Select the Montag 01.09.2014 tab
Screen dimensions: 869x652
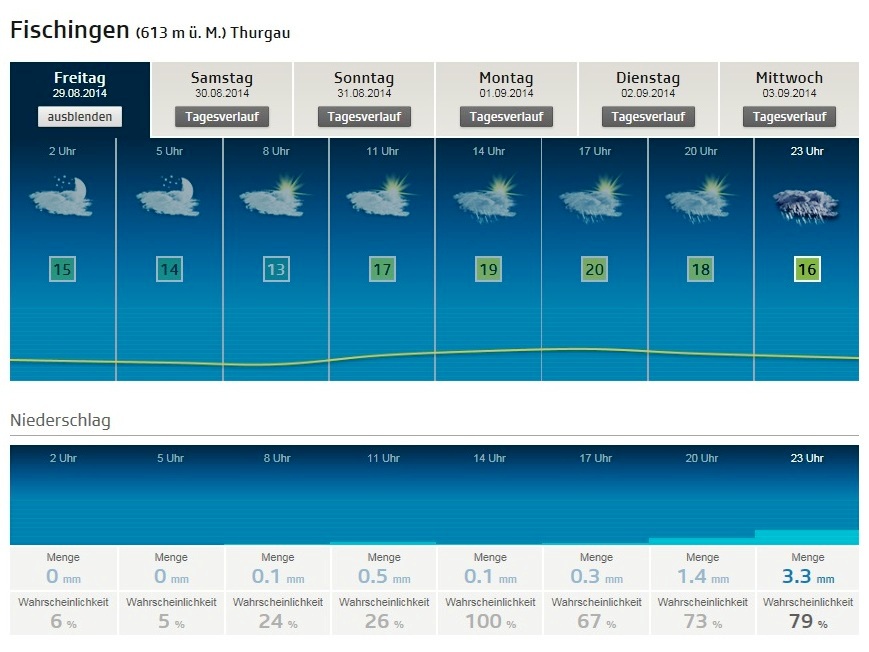click(506, 99)
